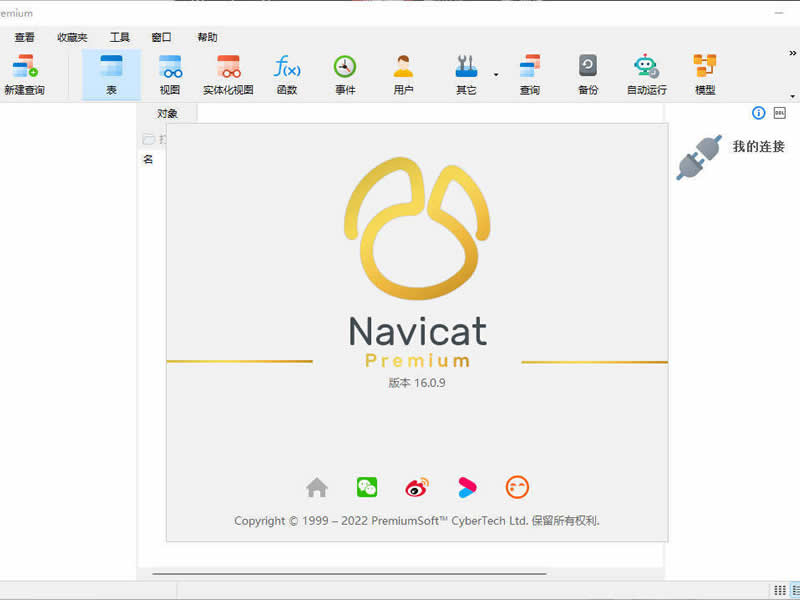The width and height of the screenshot is (800, 600).
Task: Click the orange face icon in About dialog
Action: tap(517, 487)
